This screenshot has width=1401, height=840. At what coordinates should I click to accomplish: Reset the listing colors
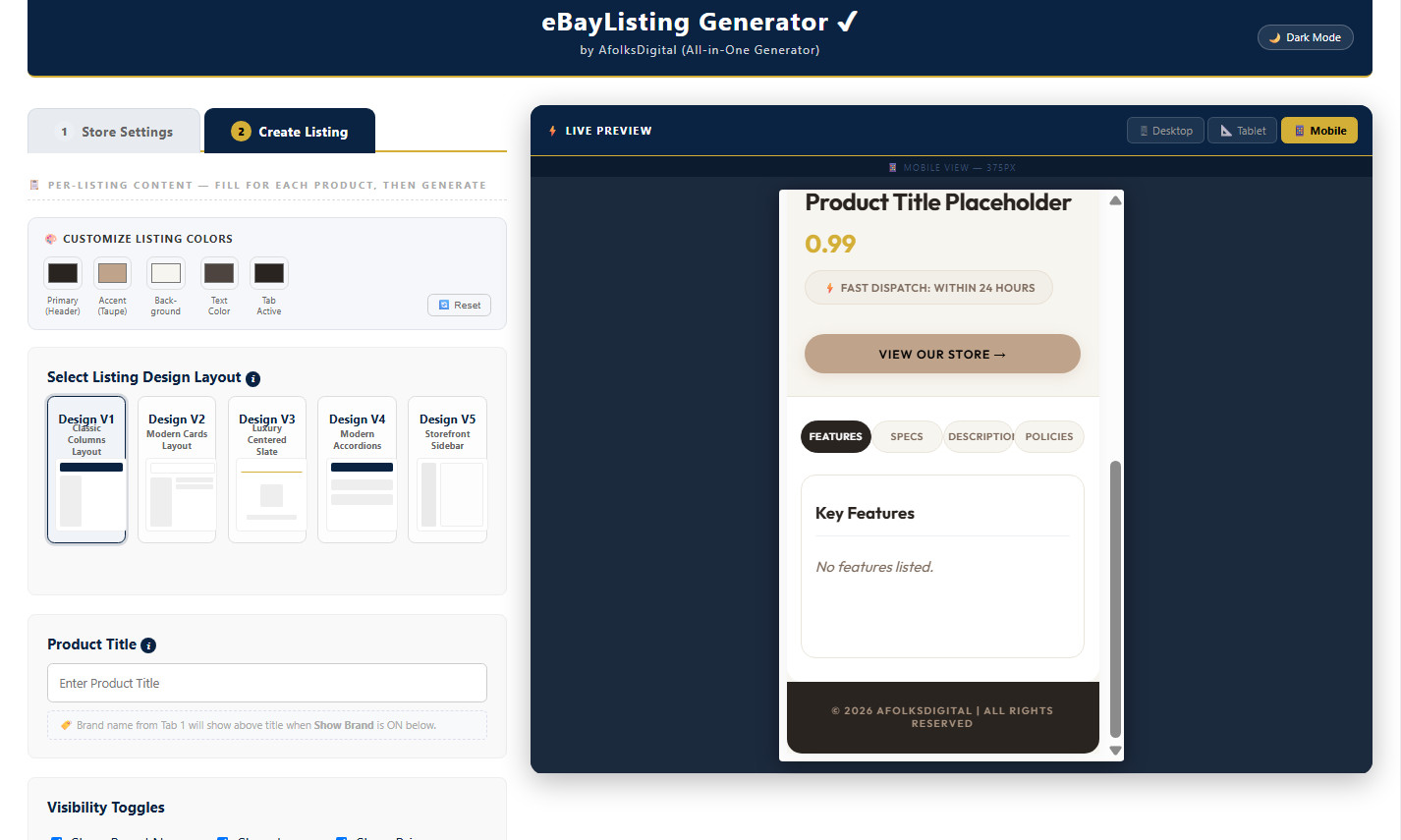(459, 305)
